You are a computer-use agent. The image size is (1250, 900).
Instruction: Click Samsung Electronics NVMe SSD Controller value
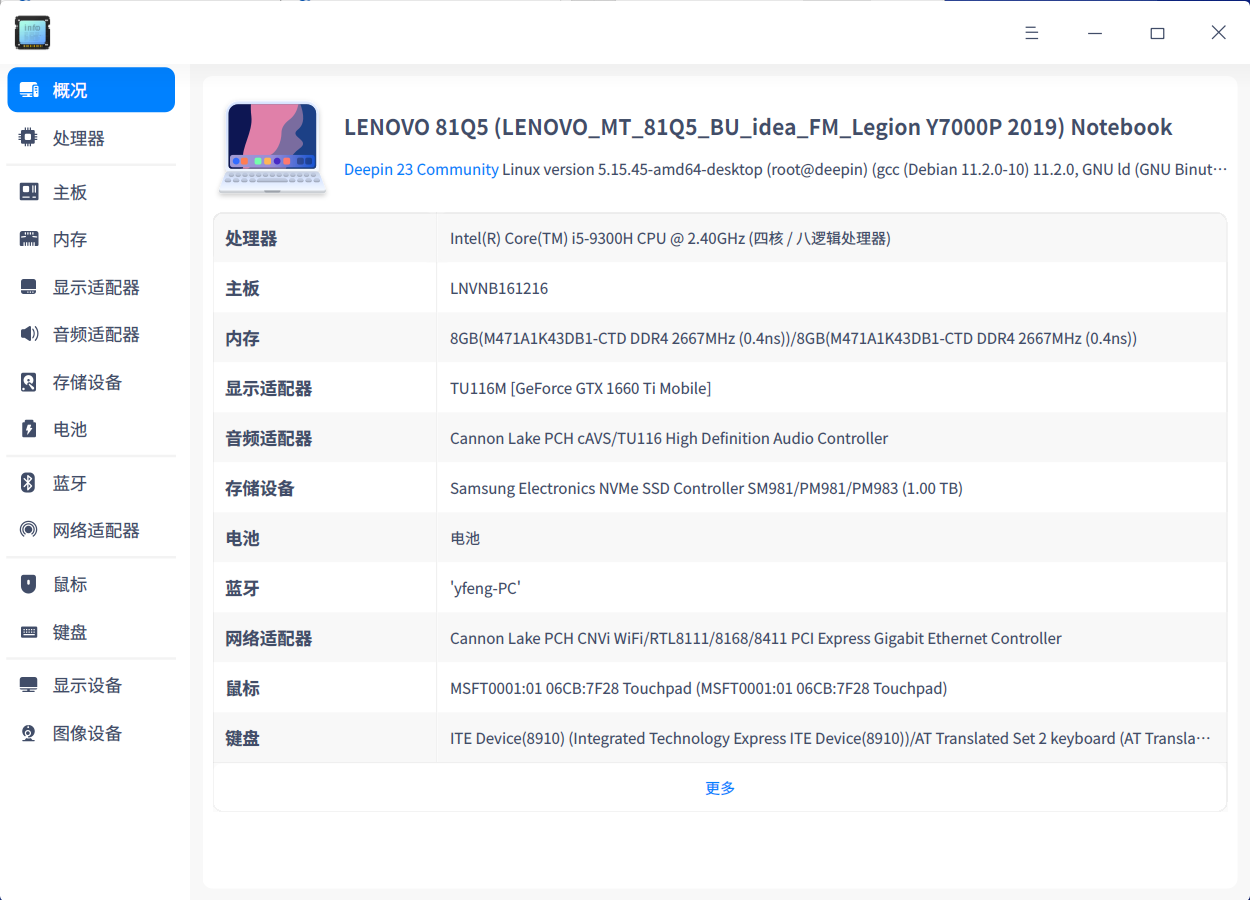[706, 488]
